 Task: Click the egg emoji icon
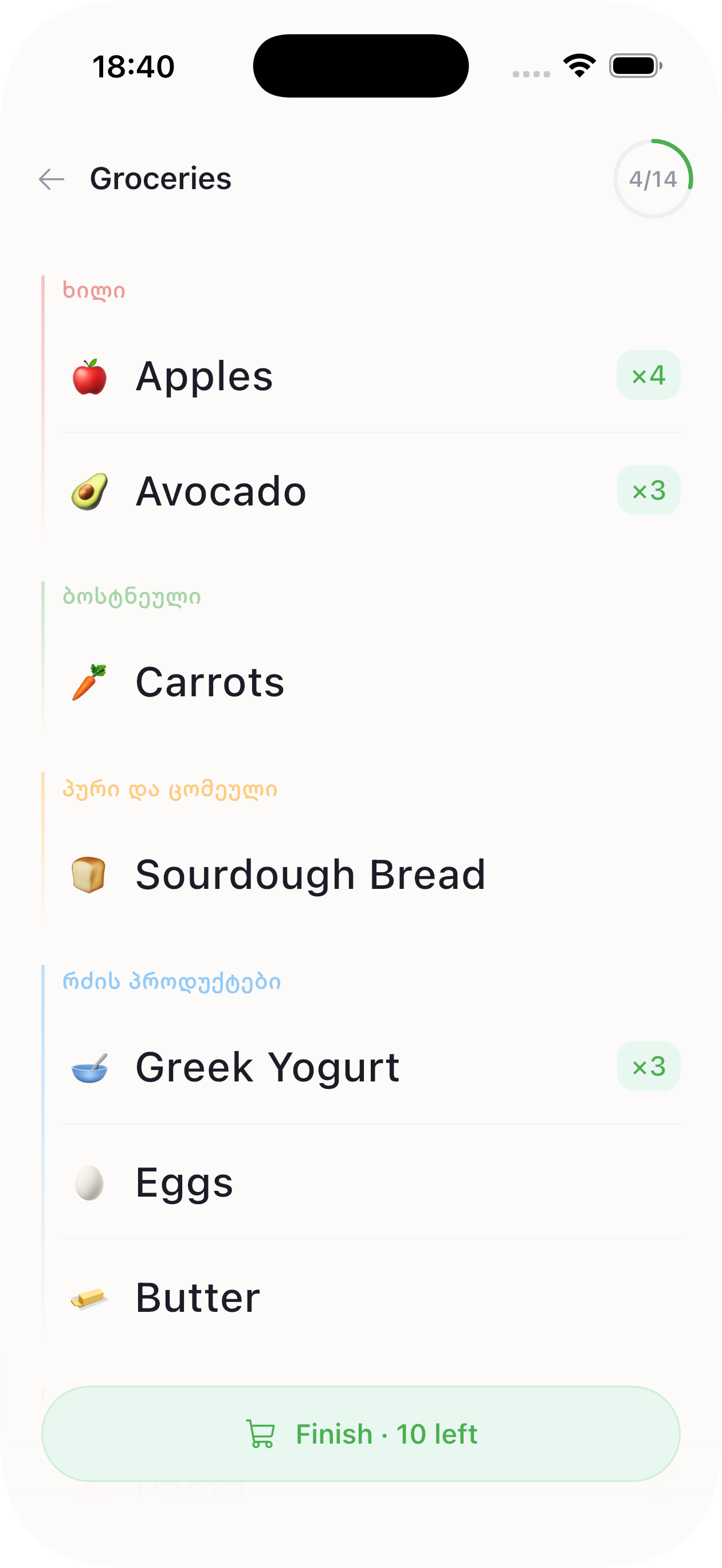click(89, 1183)
